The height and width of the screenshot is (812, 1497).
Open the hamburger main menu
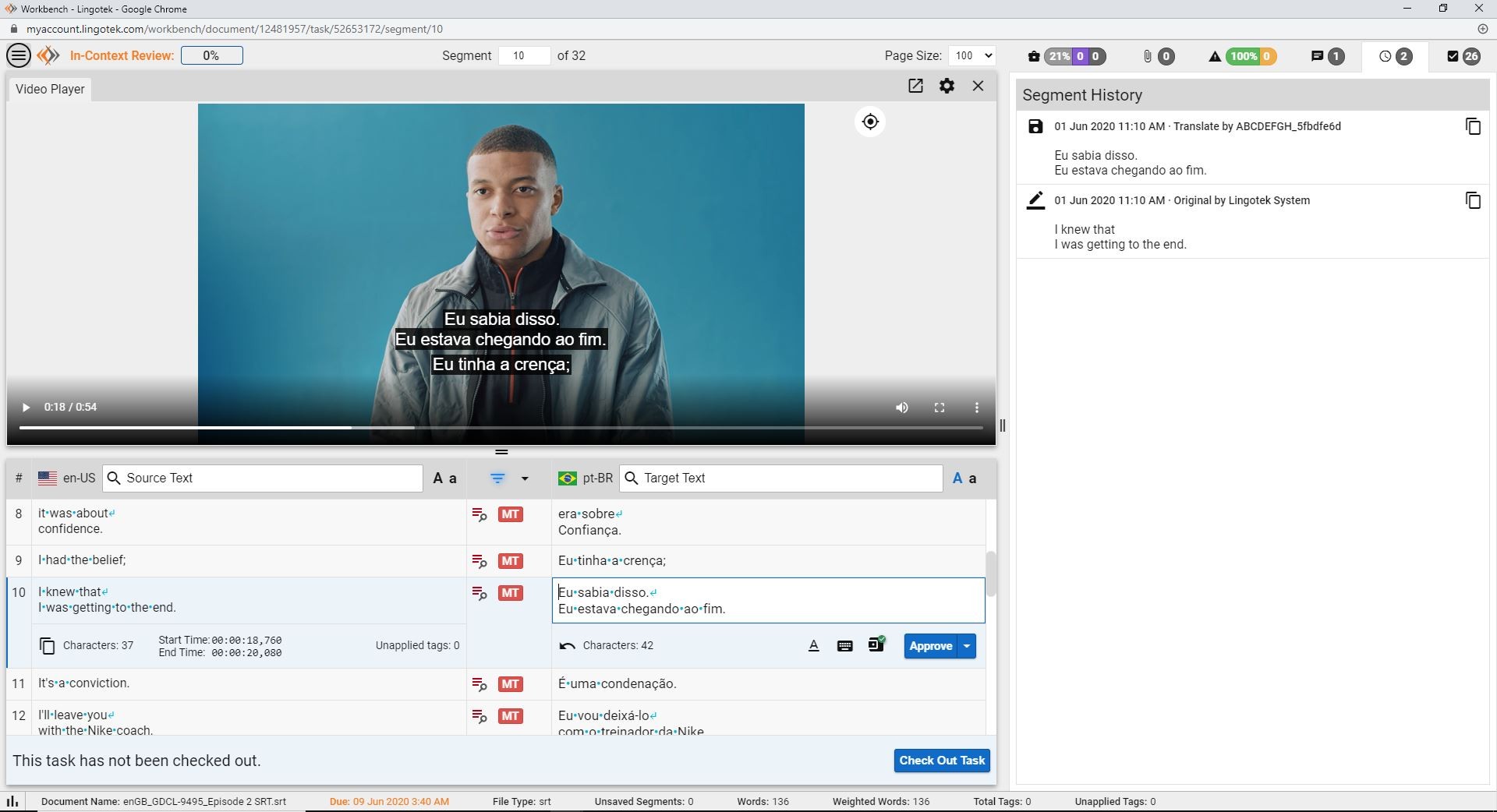click(x=19, y=55)
